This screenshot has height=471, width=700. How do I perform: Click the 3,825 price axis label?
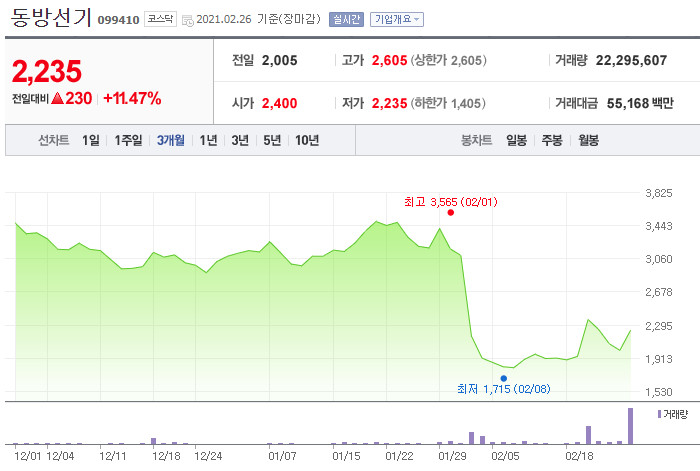(659, 193)
